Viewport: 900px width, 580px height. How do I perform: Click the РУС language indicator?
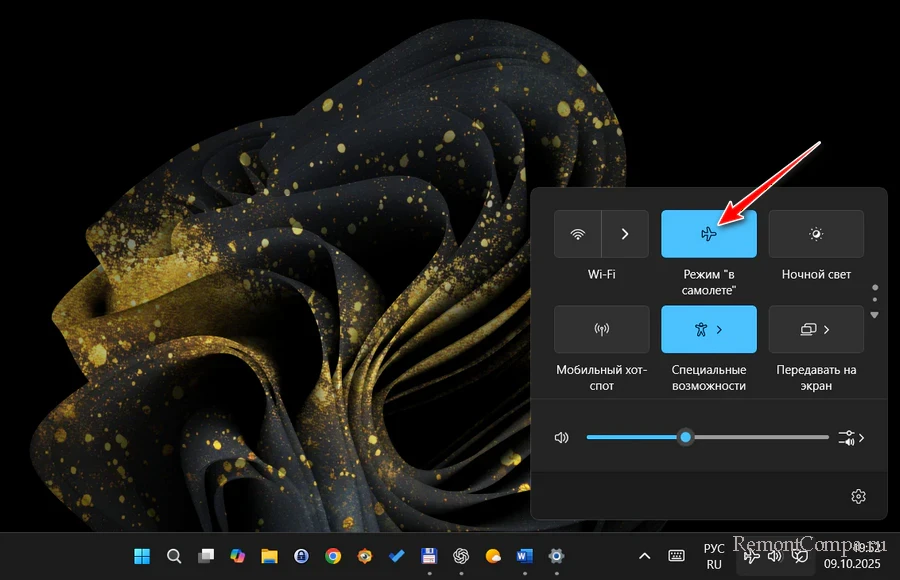714,556
